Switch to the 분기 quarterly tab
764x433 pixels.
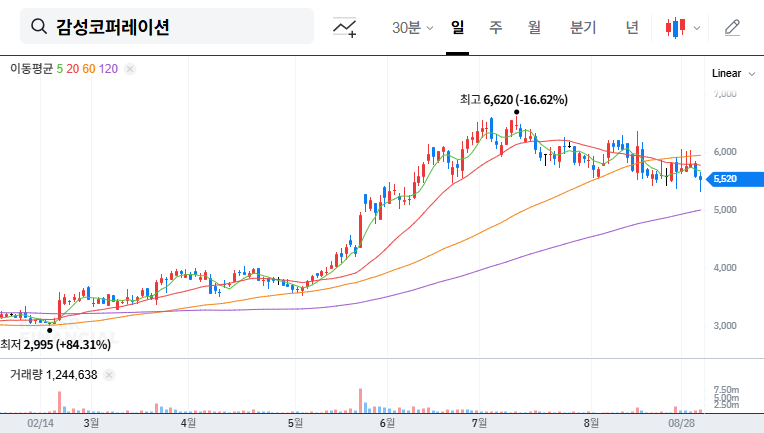tap(583, 27)
